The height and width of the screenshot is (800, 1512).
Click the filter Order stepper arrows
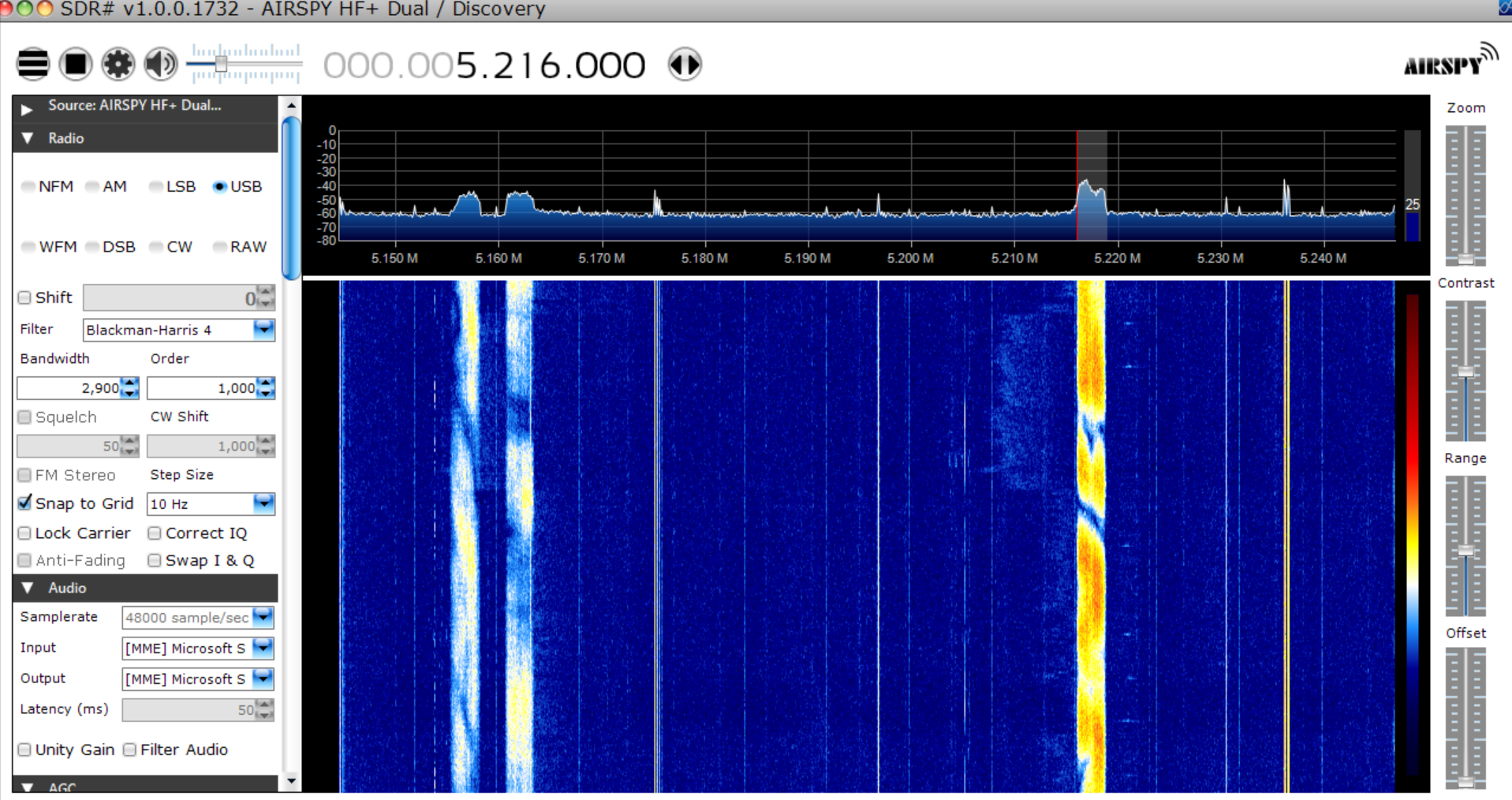tap(267, 388)
